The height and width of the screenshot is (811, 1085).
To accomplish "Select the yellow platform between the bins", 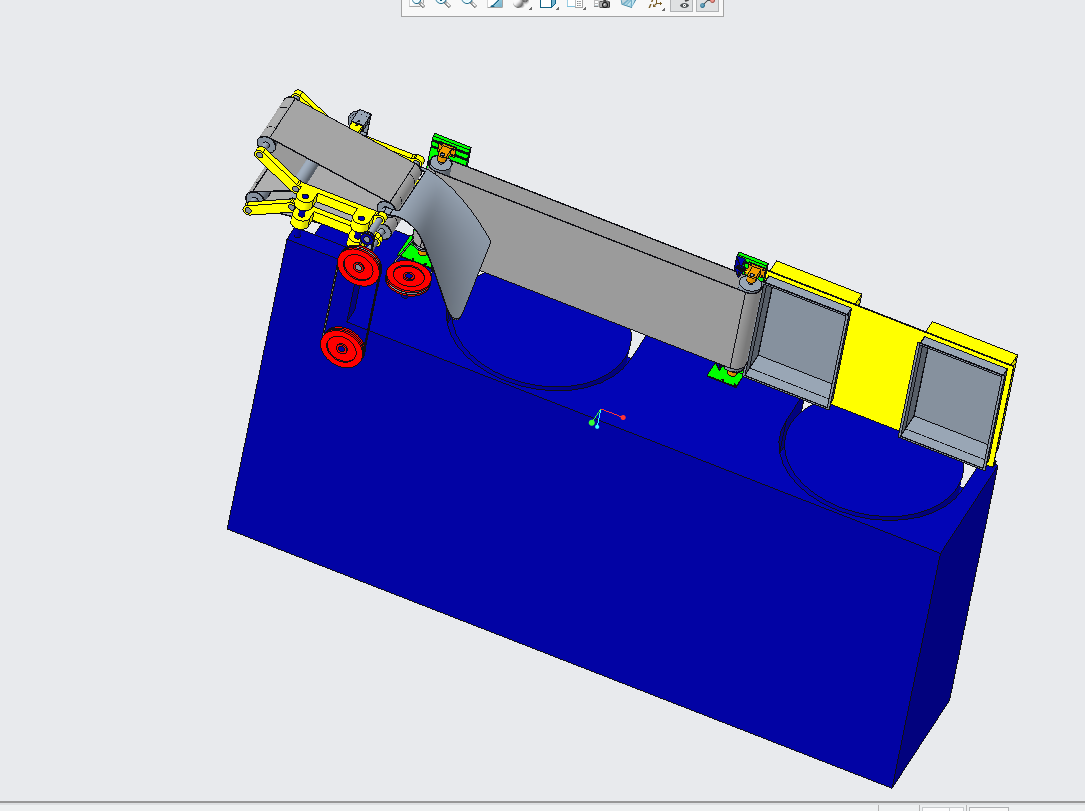I will coord(875,367).
